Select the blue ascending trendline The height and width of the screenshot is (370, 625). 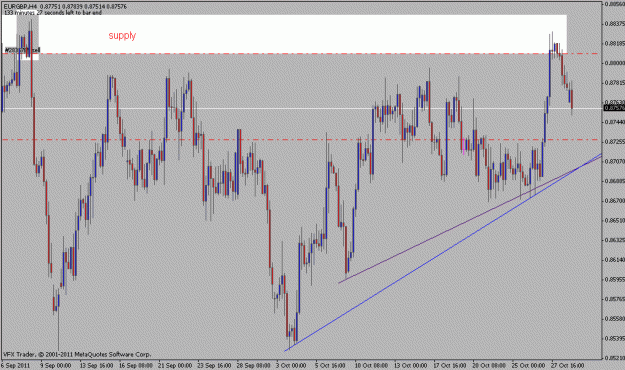443,252
